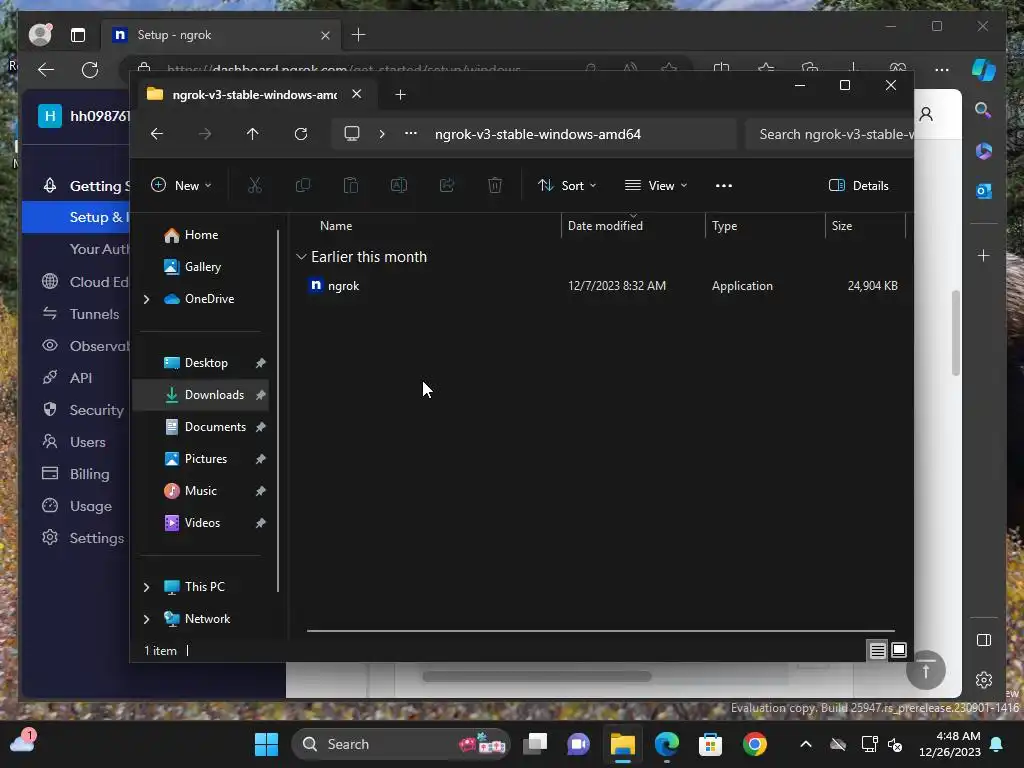Image resolution: width=1024 pixels, height=768 pixels.
Task: Go back in Edge browser
Action: [x=46, y=70]
